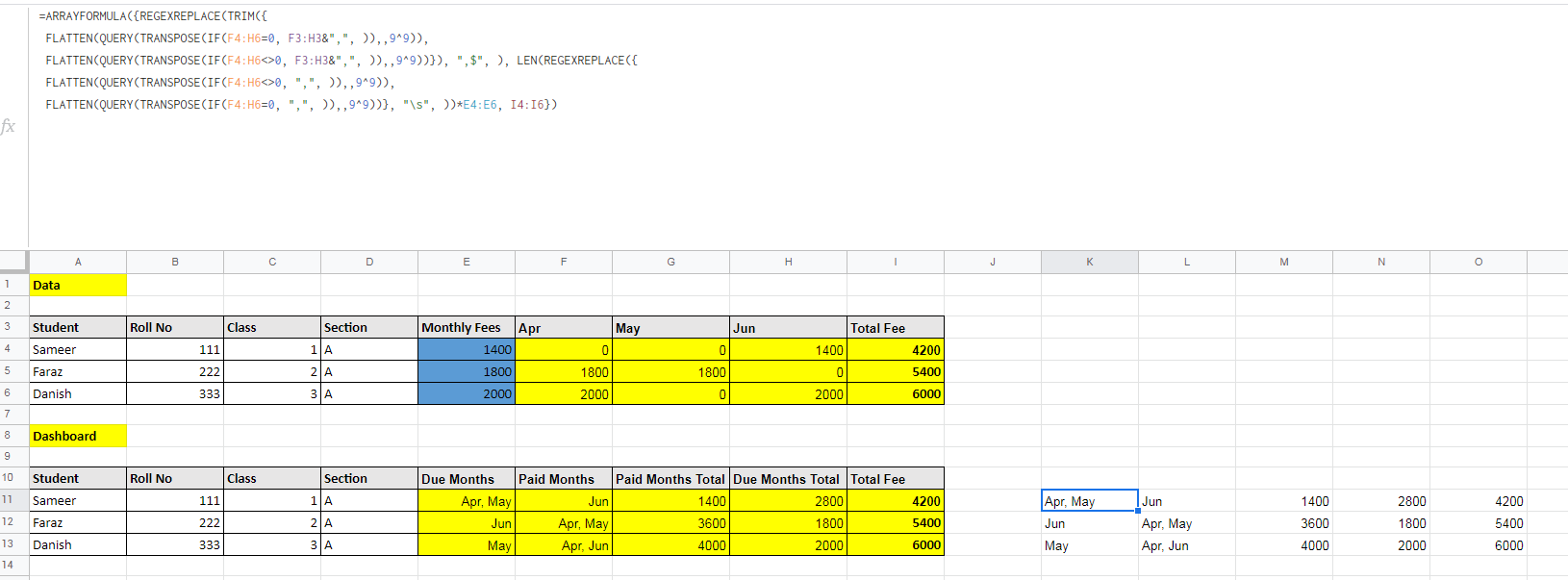
Task: Click the selected 'Apr, May' cell in column K
Action: 1090,501
